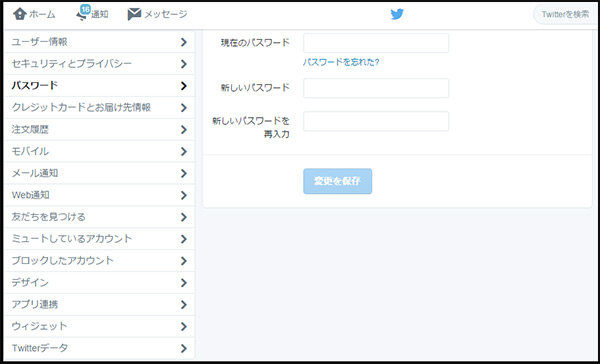
Task: Click the Twitterを検索 search box
Action: pos(566,15)
